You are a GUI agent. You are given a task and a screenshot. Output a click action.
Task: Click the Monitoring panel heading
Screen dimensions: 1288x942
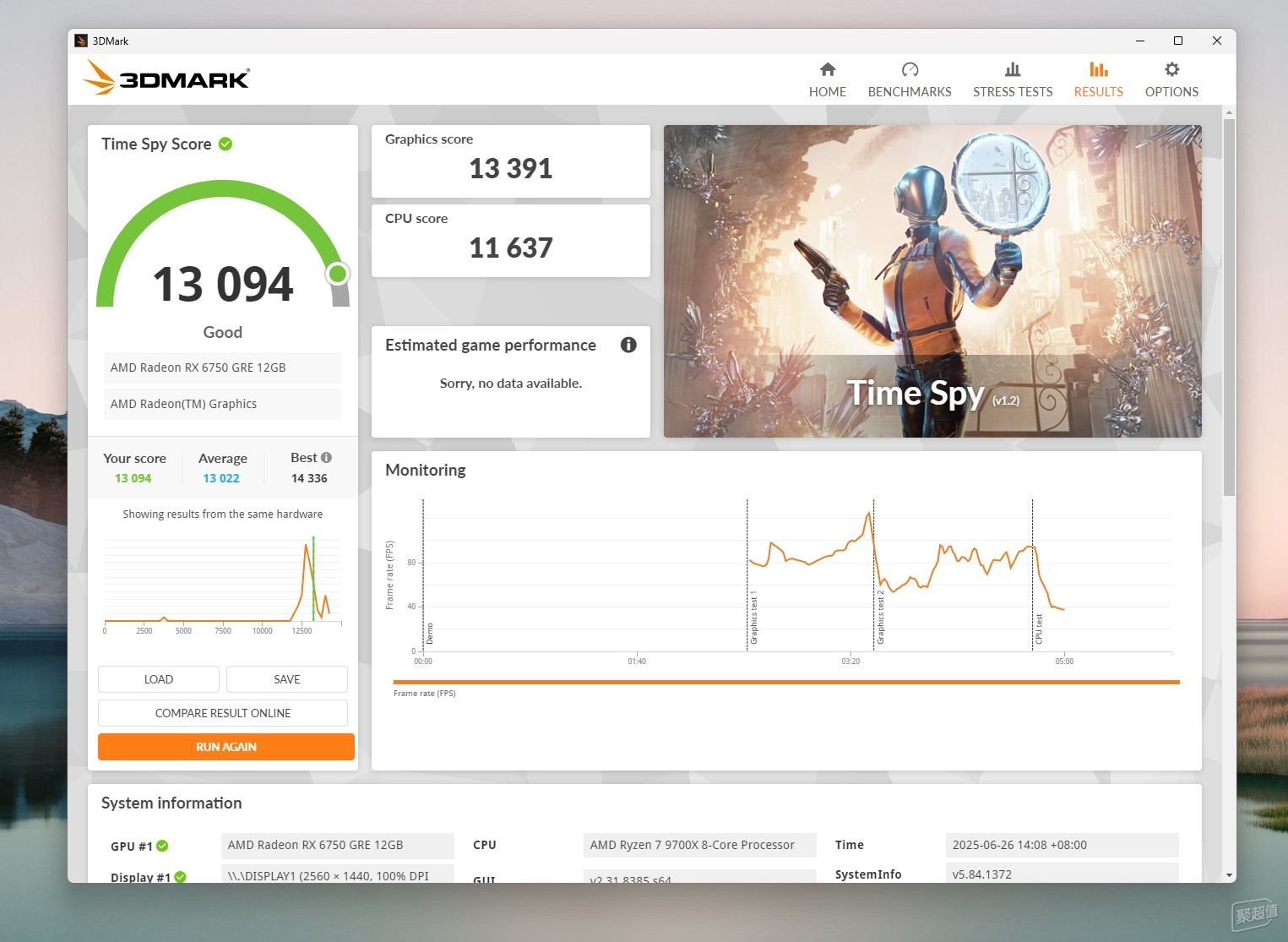coord(426,470)
